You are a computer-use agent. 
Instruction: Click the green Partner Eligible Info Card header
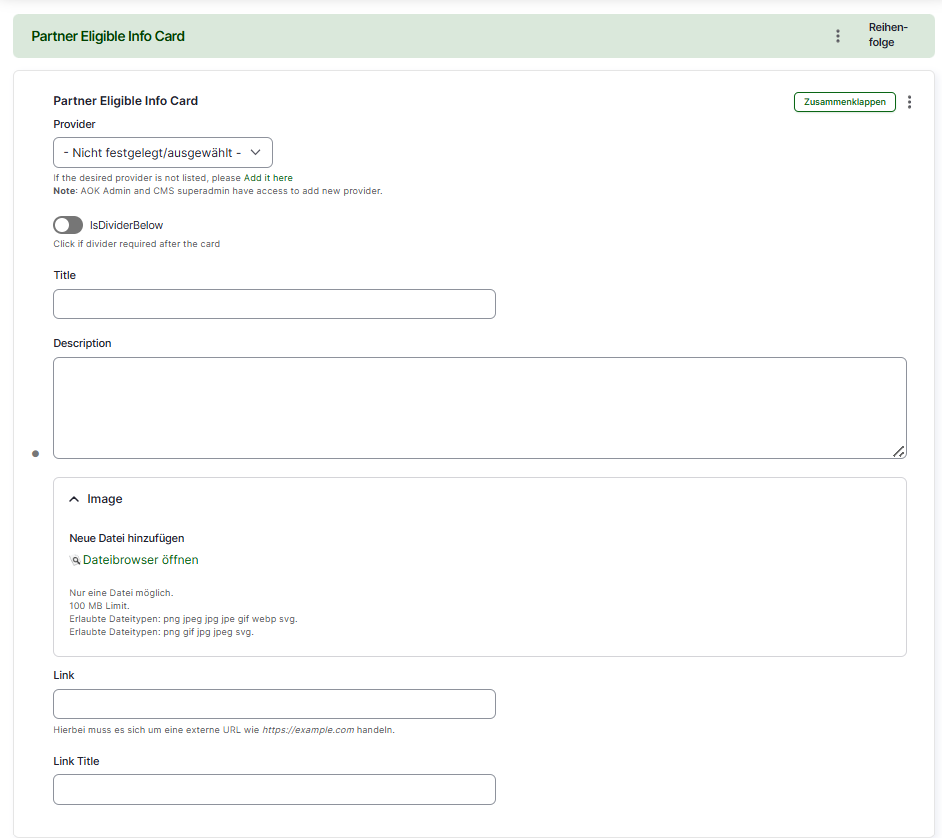tap(108, 36)
